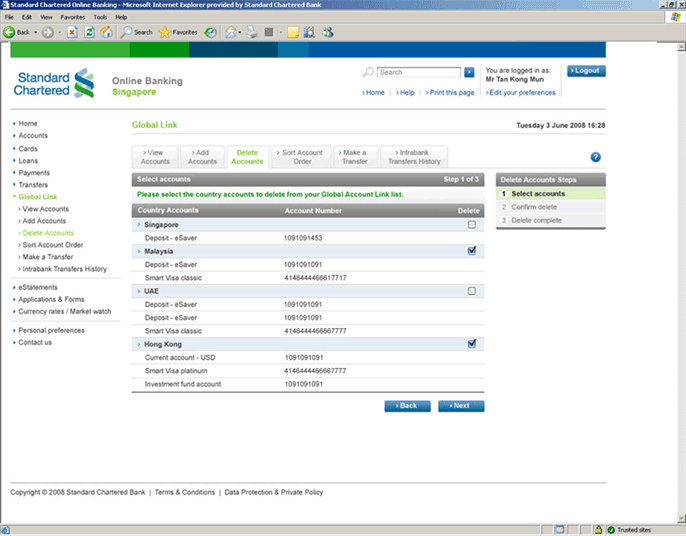
Task: Click the IE Back arrow icon
Action: (9, 32)
